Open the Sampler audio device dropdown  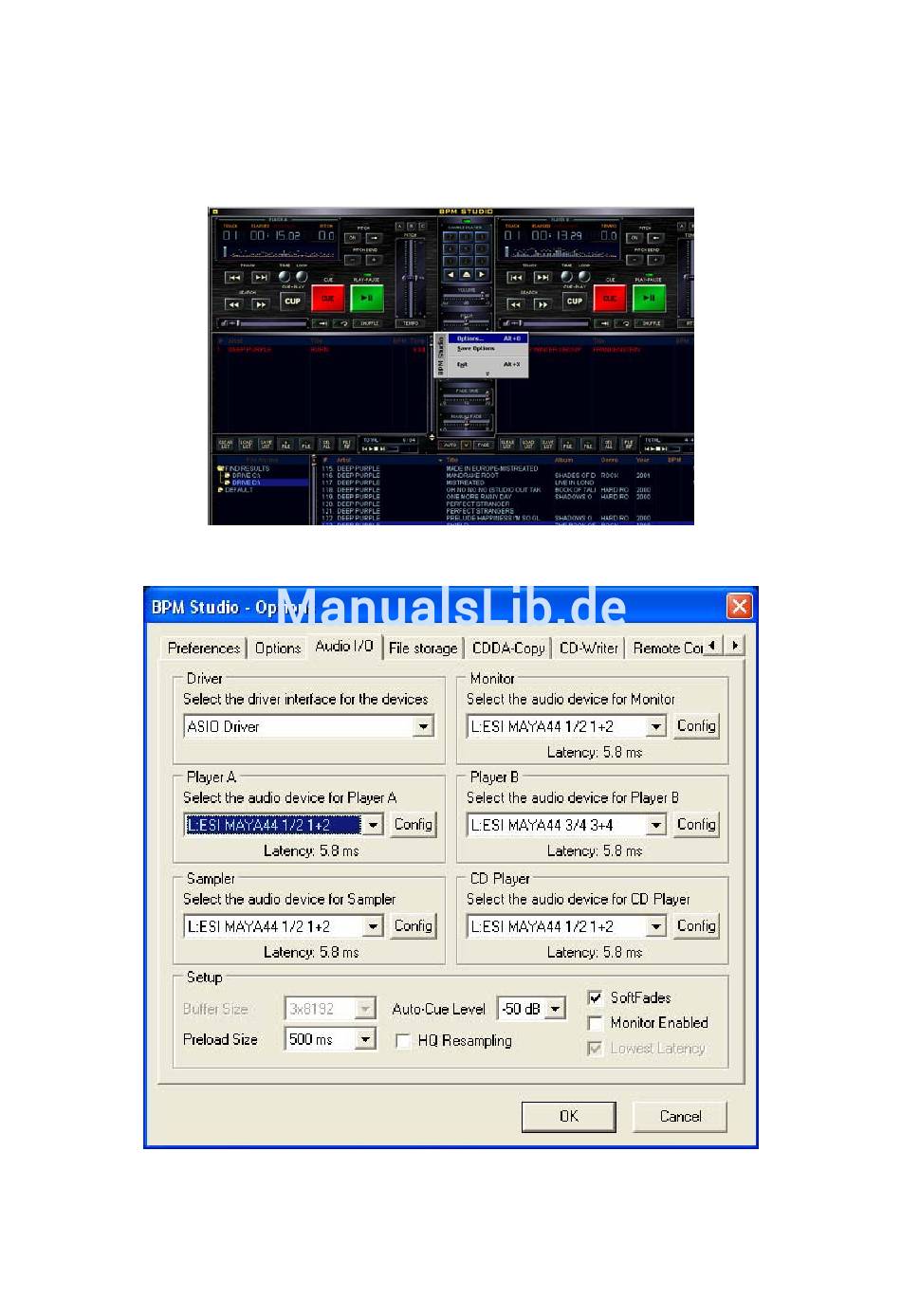tap(374, 926)
